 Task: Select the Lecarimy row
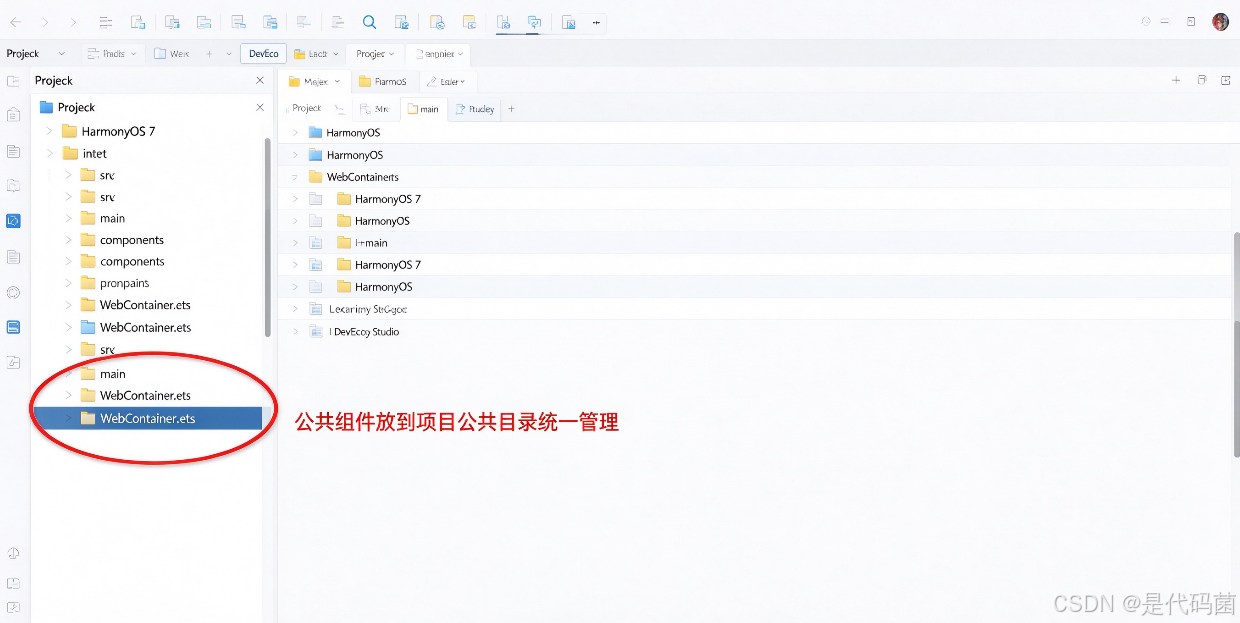[755, 309]
